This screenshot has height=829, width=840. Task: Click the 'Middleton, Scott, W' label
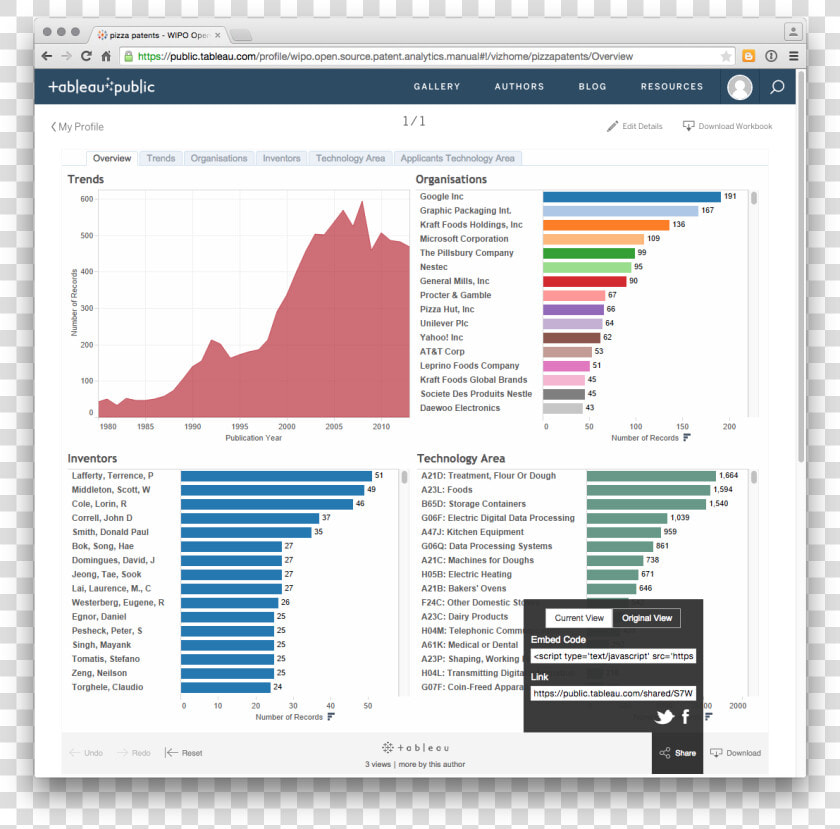click(111, 490)
